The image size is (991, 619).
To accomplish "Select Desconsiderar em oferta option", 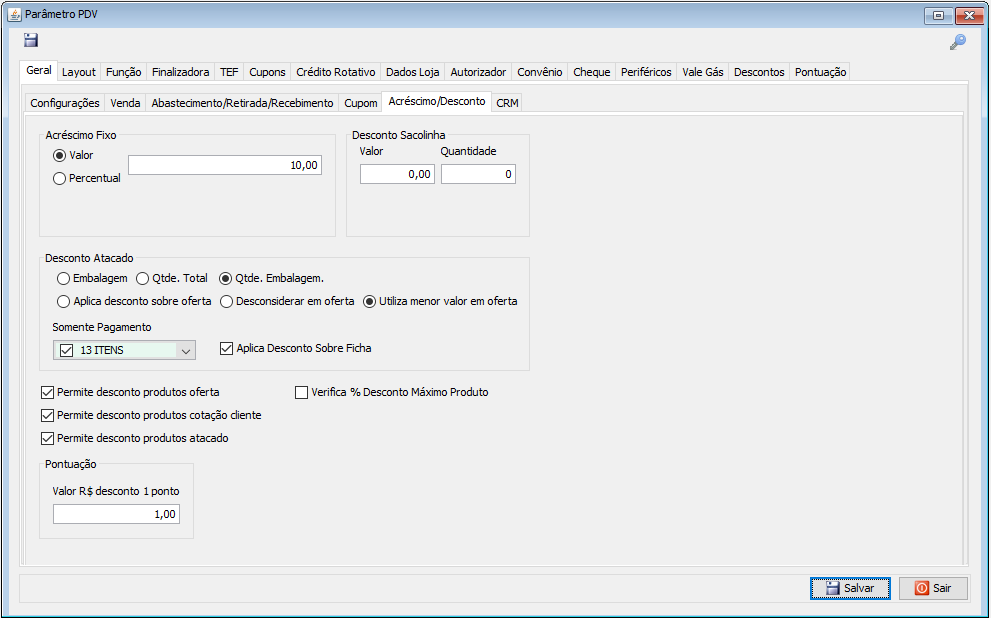I will pos(226,302).
